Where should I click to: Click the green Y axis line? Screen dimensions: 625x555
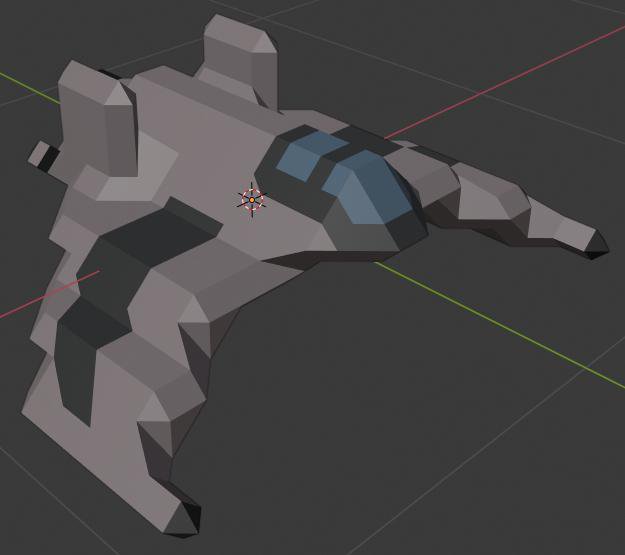click(498, 324)
